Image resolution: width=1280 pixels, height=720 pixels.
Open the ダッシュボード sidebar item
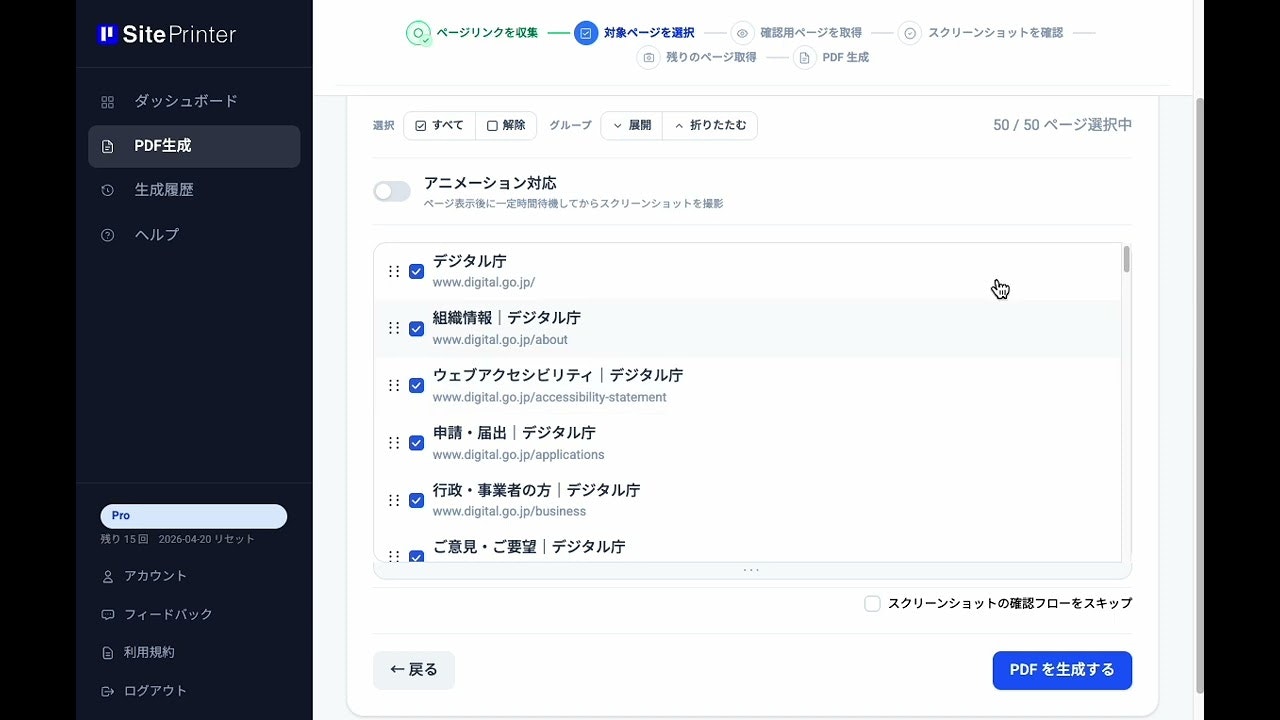(194, 101)
